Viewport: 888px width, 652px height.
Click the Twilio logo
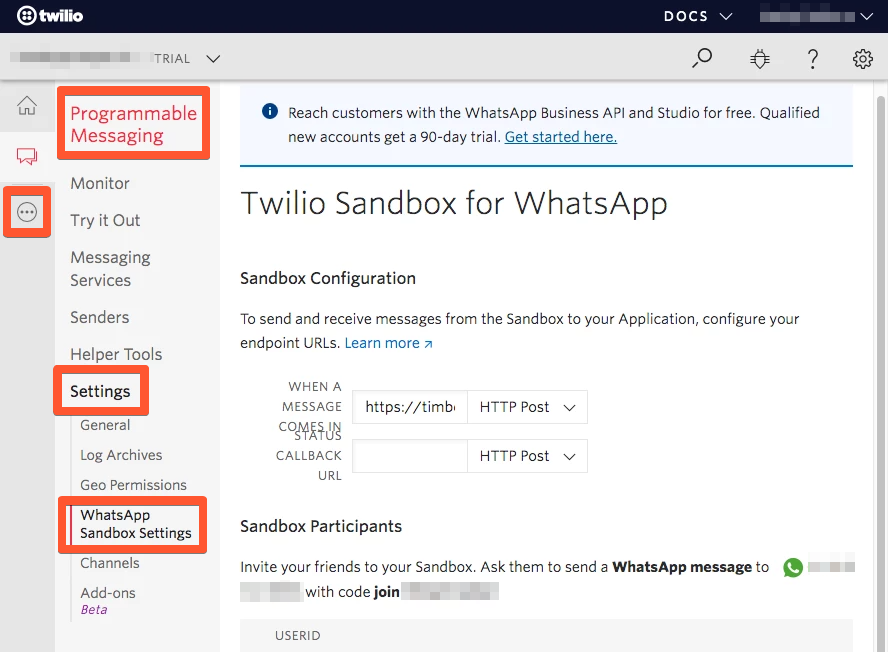(50, 15)
